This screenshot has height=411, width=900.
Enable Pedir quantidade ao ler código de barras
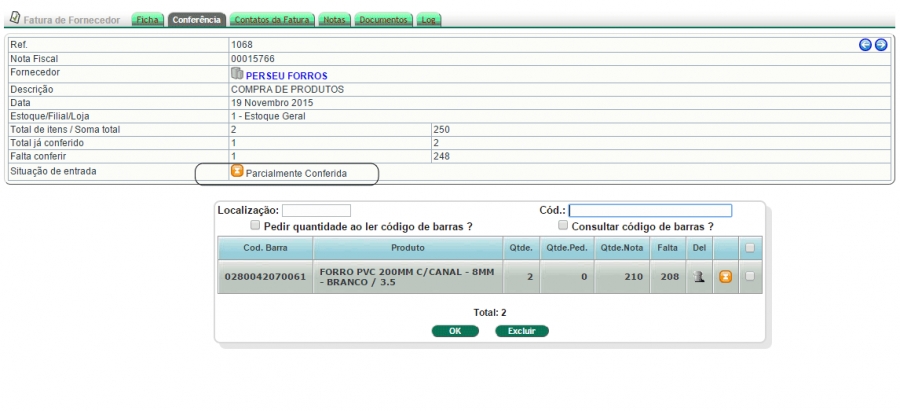pos(255,226)
